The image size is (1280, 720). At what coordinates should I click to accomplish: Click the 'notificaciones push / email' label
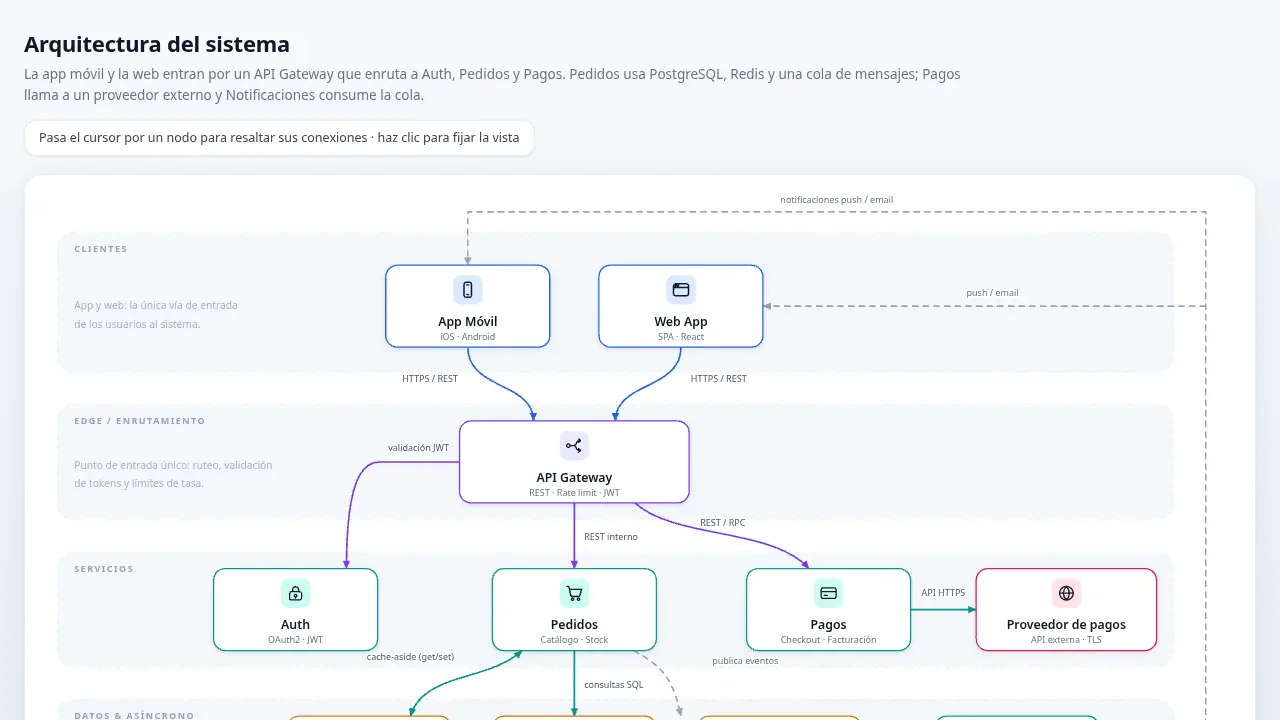point(837,200)
